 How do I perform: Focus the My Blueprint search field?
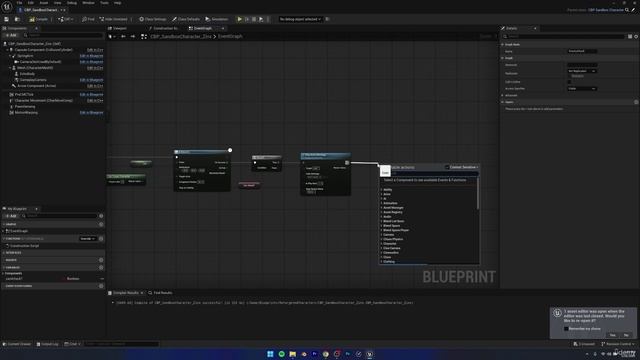pyautogui.click(x=59, y=216)
